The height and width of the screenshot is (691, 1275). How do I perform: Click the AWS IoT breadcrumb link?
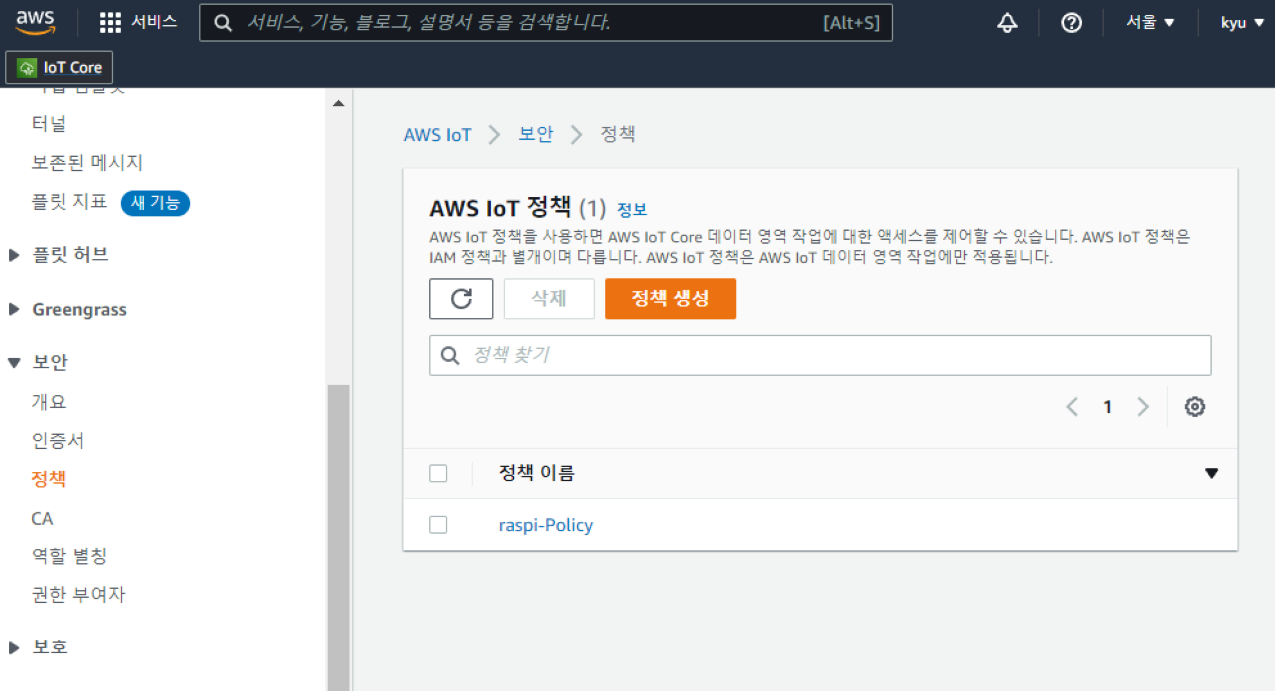[x=437, y=134]
